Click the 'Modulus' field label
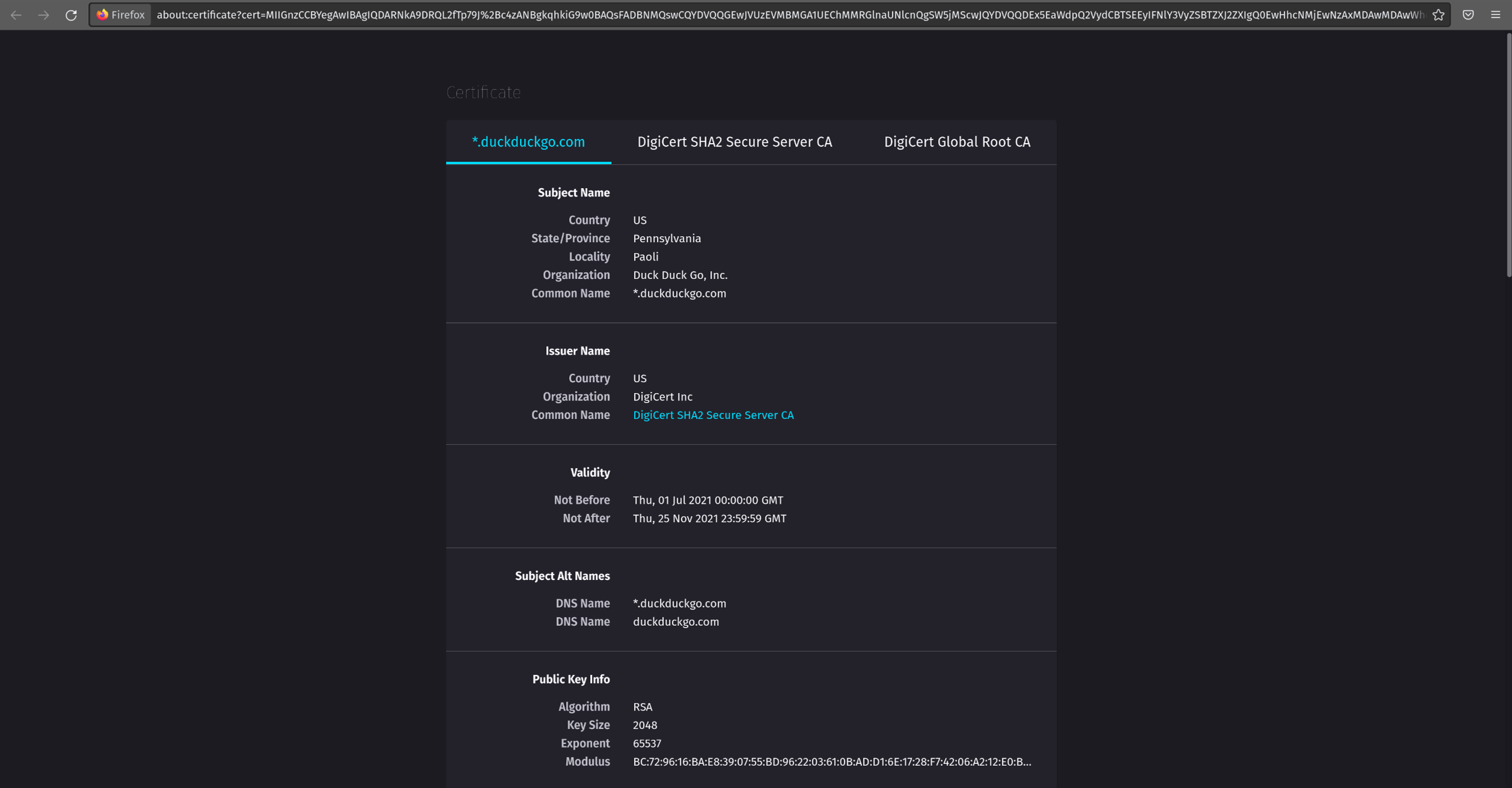Screen dimensions: 1512x788 [x=587, y=762]
